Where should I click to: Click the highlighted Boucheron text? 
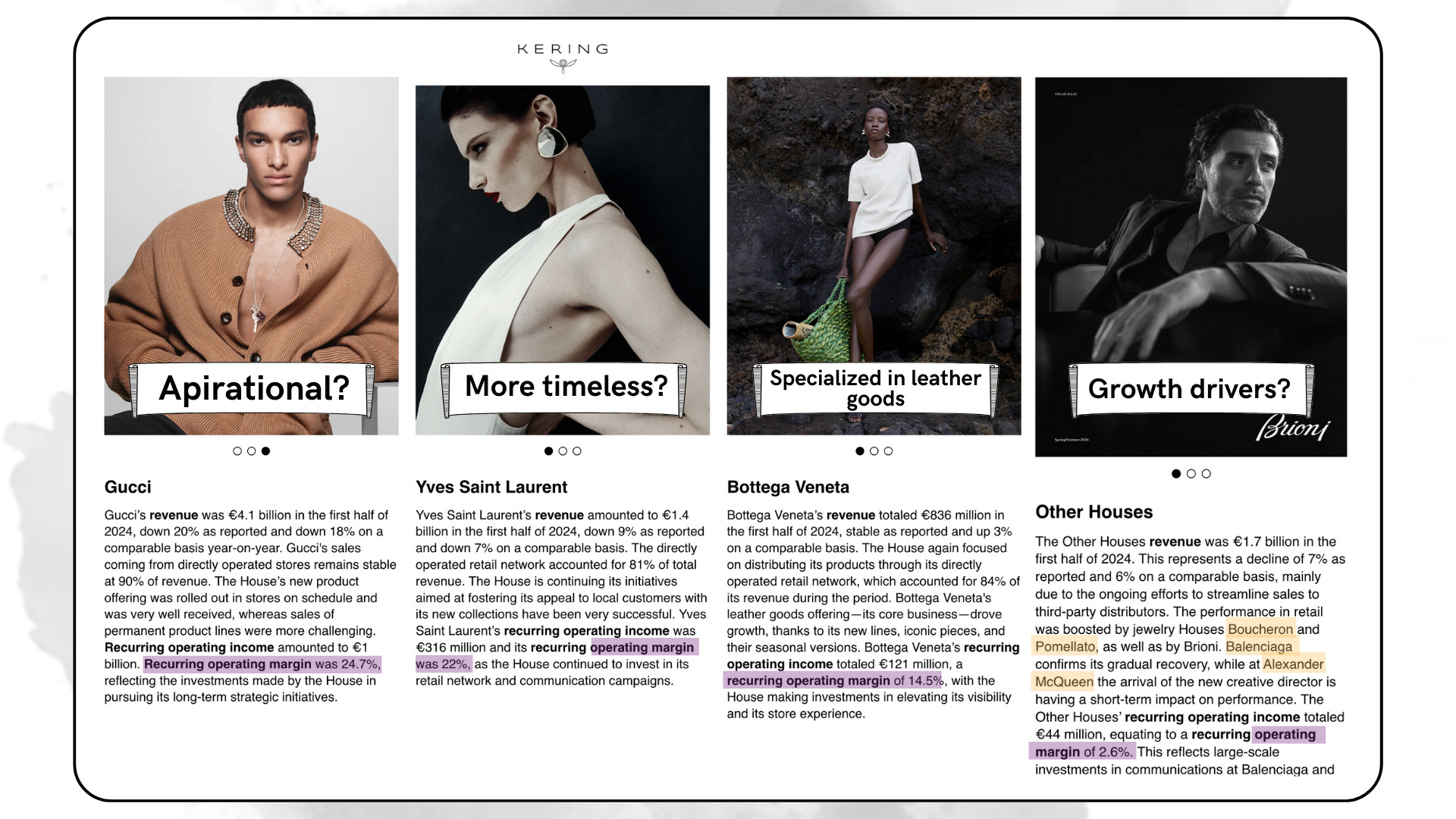1260,629
